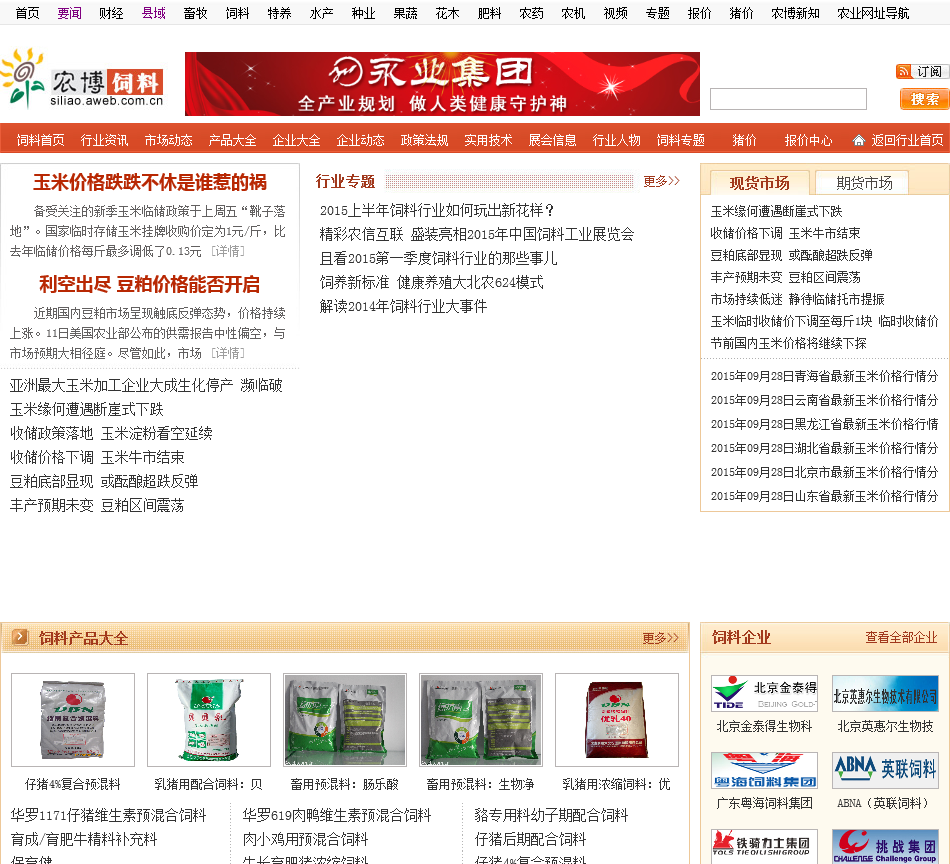Open the 北京金泰得 company logo
This screenshot has width=950, height=864.
pos(764,693)
